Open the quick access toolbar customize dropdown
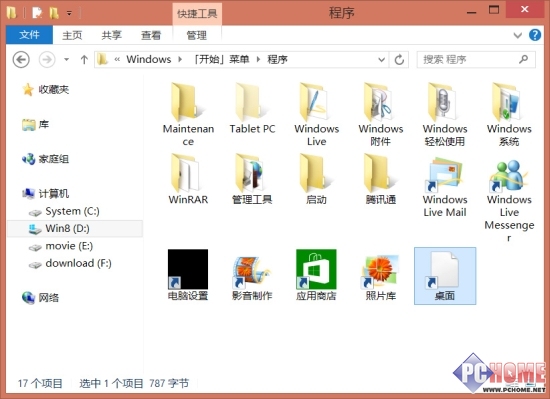 (x=69, y=14)
